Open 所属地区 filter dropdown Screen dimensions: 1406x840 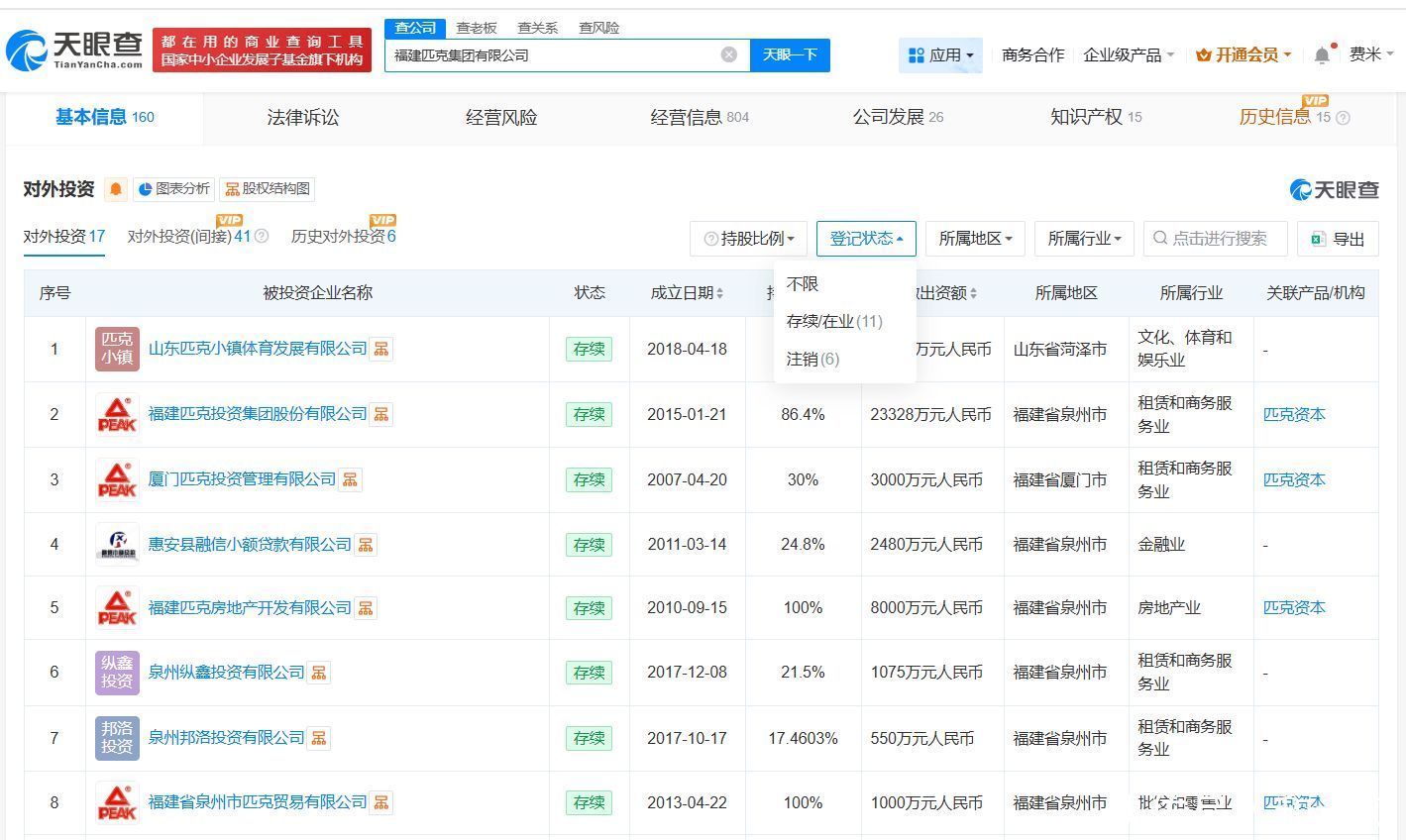[975, 239]
